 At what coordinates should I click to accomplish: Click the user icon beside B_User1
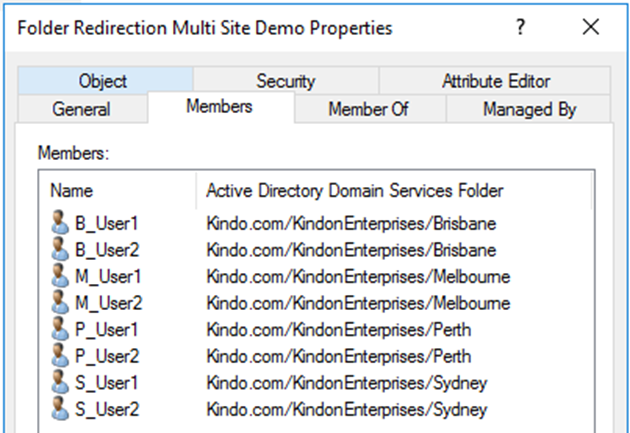tap(60, 222)
